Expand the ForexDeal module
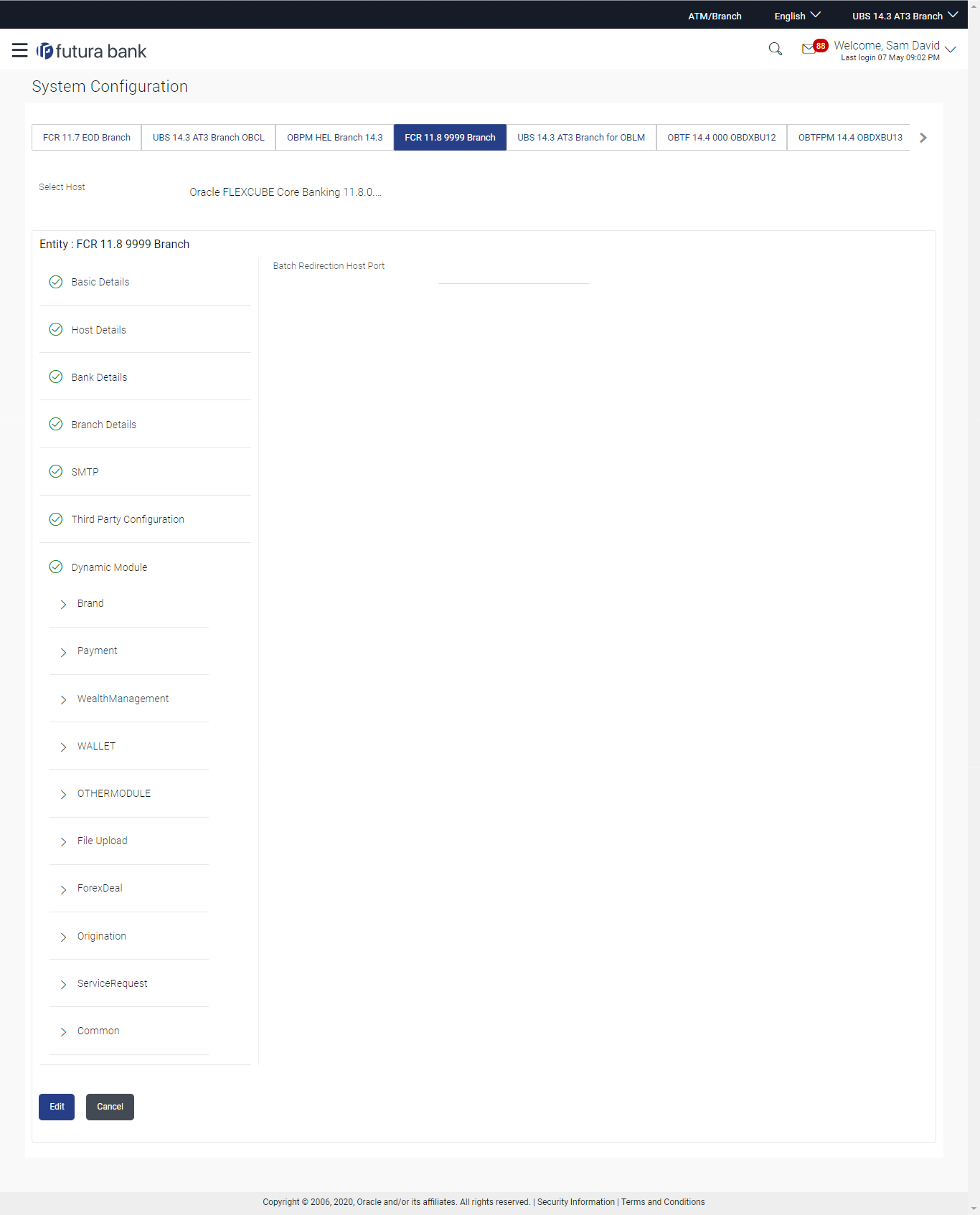The height and width of the screenshot is (1215, 980). point(63,889)
